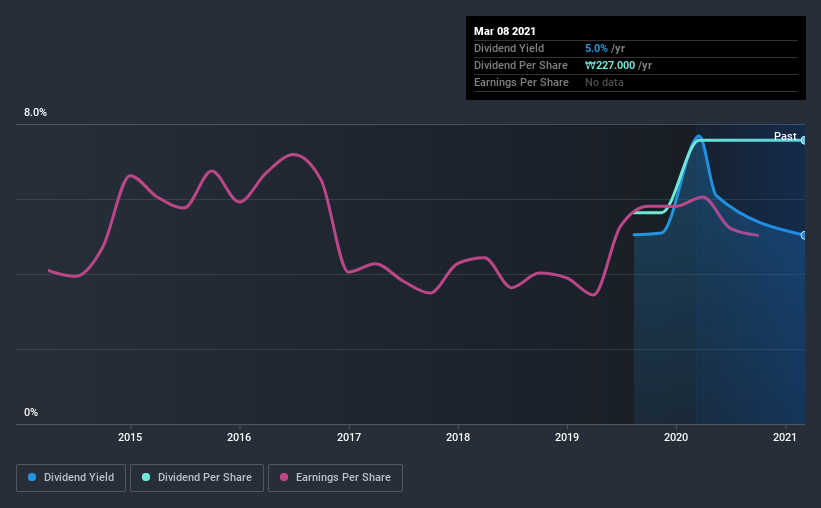Toggle the Dividend Yield legend item
Screen dimensions: 821x508
tap(71, 478)
